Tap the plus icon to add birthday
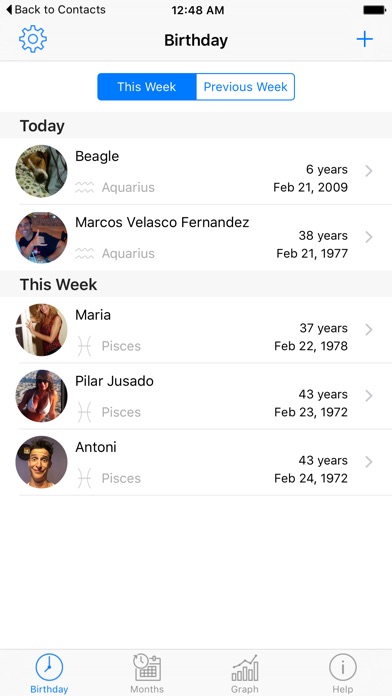Viewport: 392px width, 696px height. 364,40
